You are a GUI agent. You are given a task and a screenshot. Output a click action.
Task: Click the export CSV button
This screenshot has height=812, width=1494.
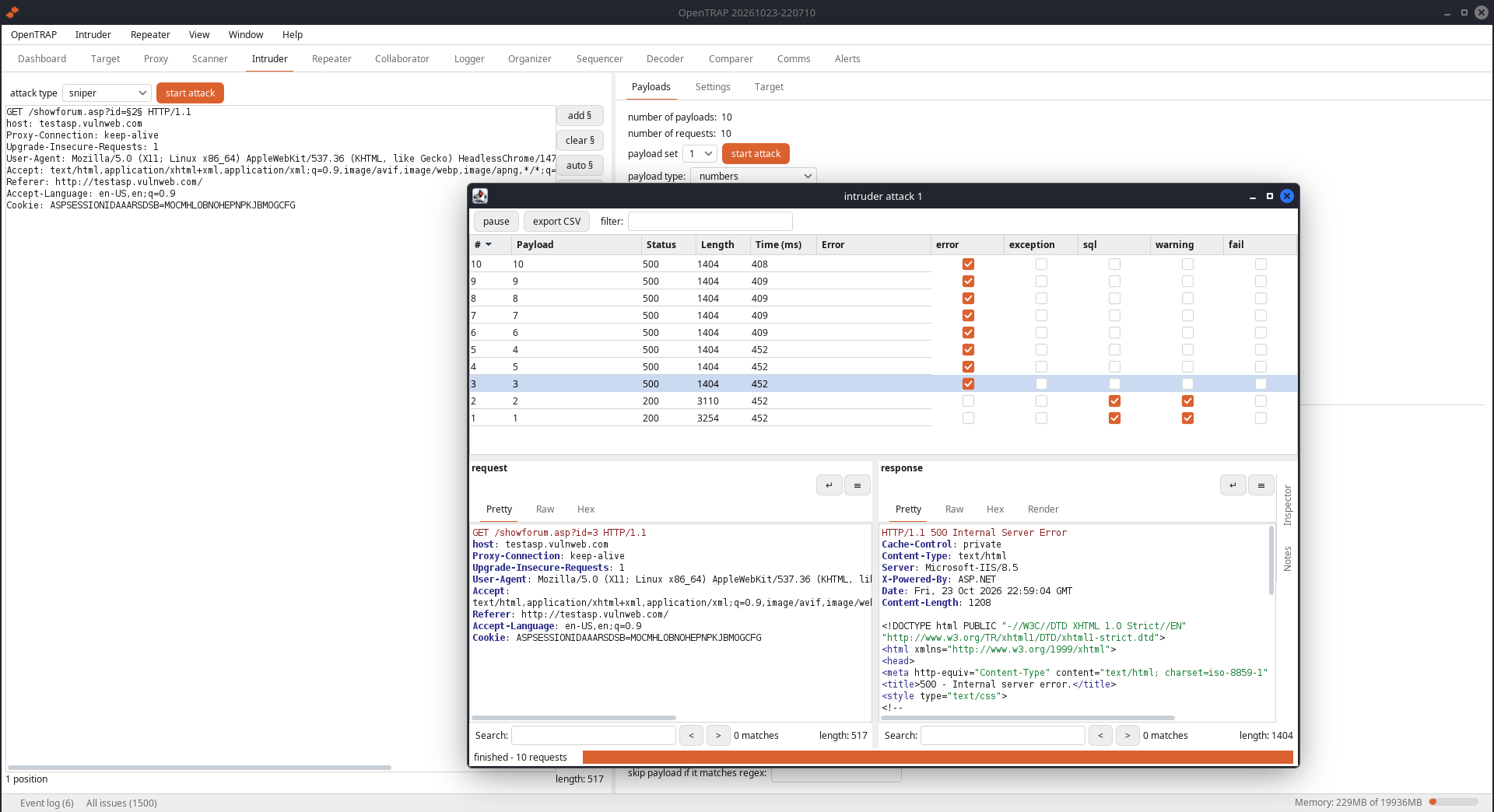(x=556, y=222)
